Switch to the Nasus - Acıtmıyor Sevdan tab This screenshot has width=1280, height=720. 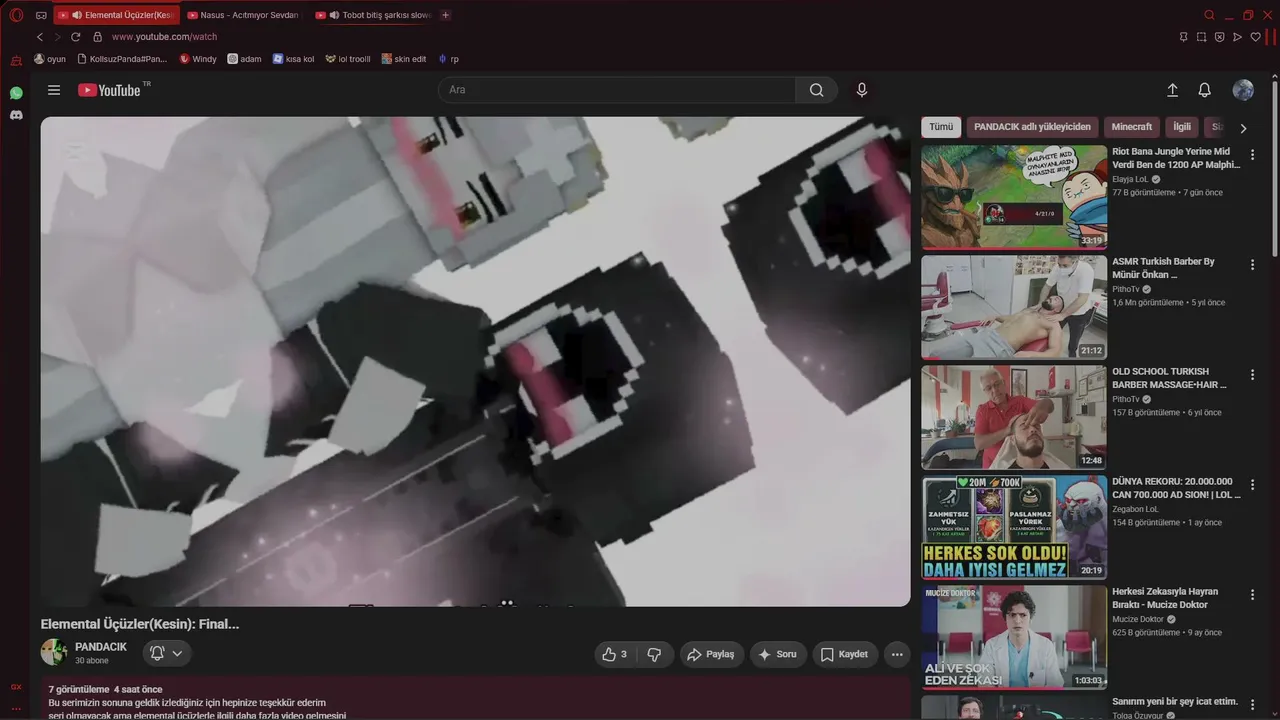[x=243, y=15]
